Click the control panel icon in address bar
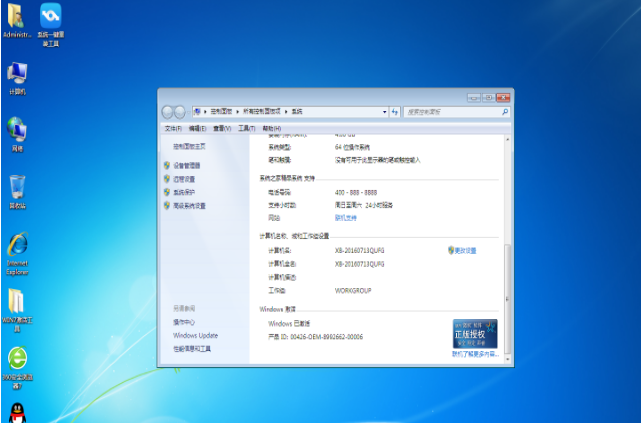 tap(197, 111)
